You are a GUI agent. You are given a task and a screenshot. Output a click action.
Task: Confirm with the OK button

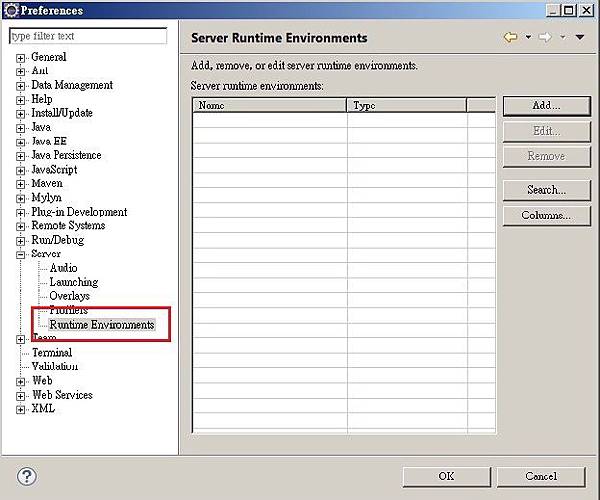click(x=446, y=477)
